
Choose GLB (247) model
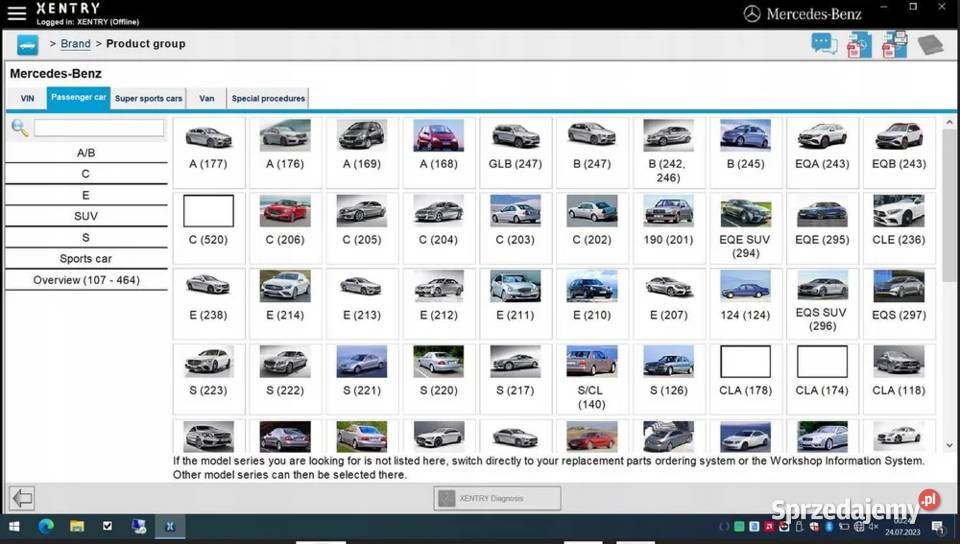516,152
